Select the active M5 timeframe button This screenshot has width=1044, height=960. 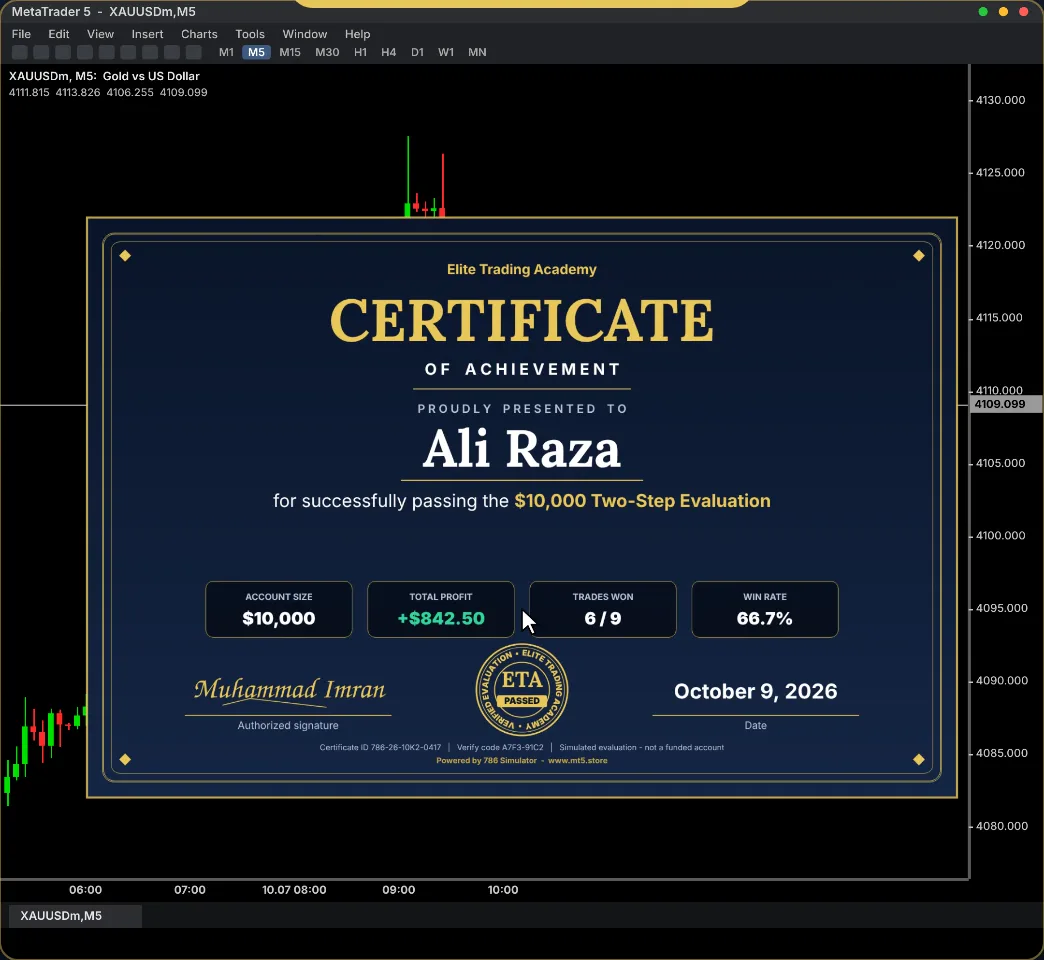pyautogui.click(x=256, y=52)
